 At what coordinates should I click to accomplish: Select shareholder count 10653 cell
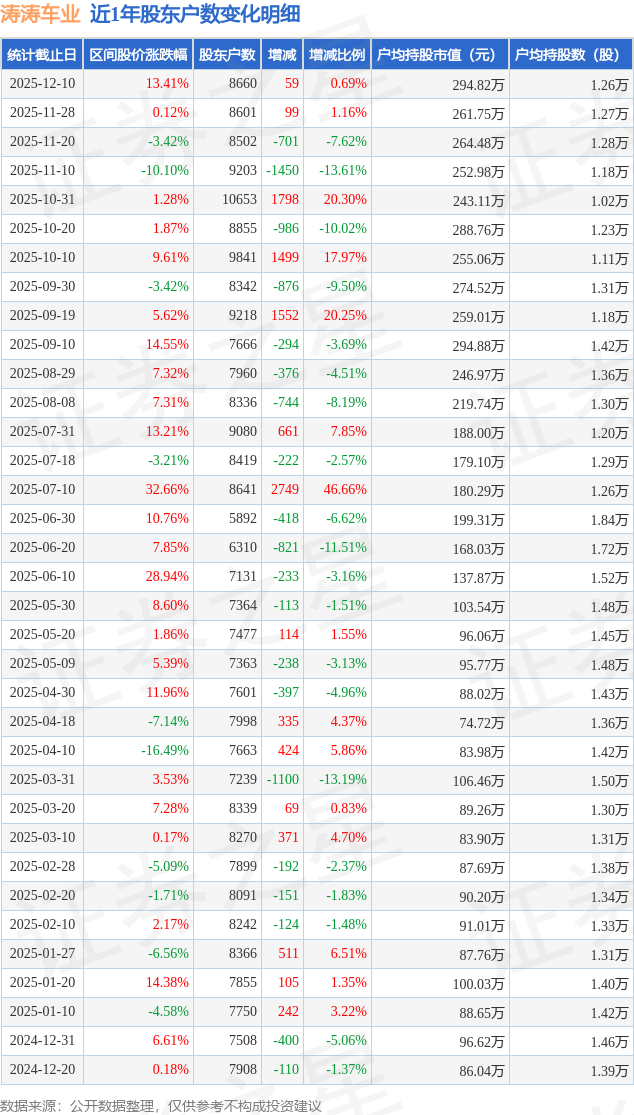click(239, 200)
